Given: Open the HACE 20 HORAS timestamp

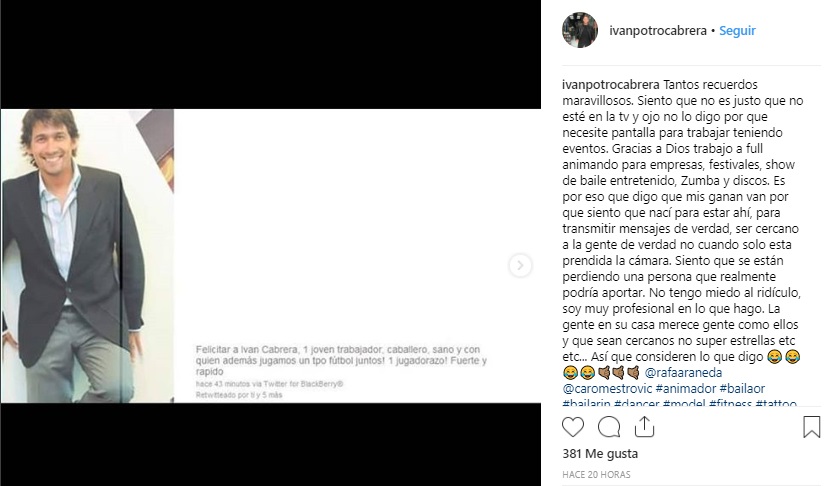Looking at the screenshot, I should (x=596, y=474).
